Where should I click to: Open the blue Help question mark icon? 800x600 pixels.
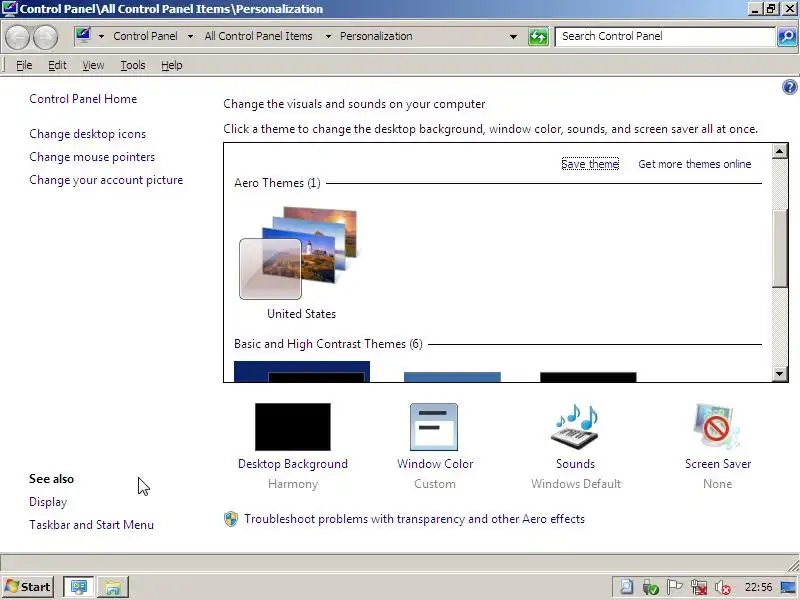(789, 87)
